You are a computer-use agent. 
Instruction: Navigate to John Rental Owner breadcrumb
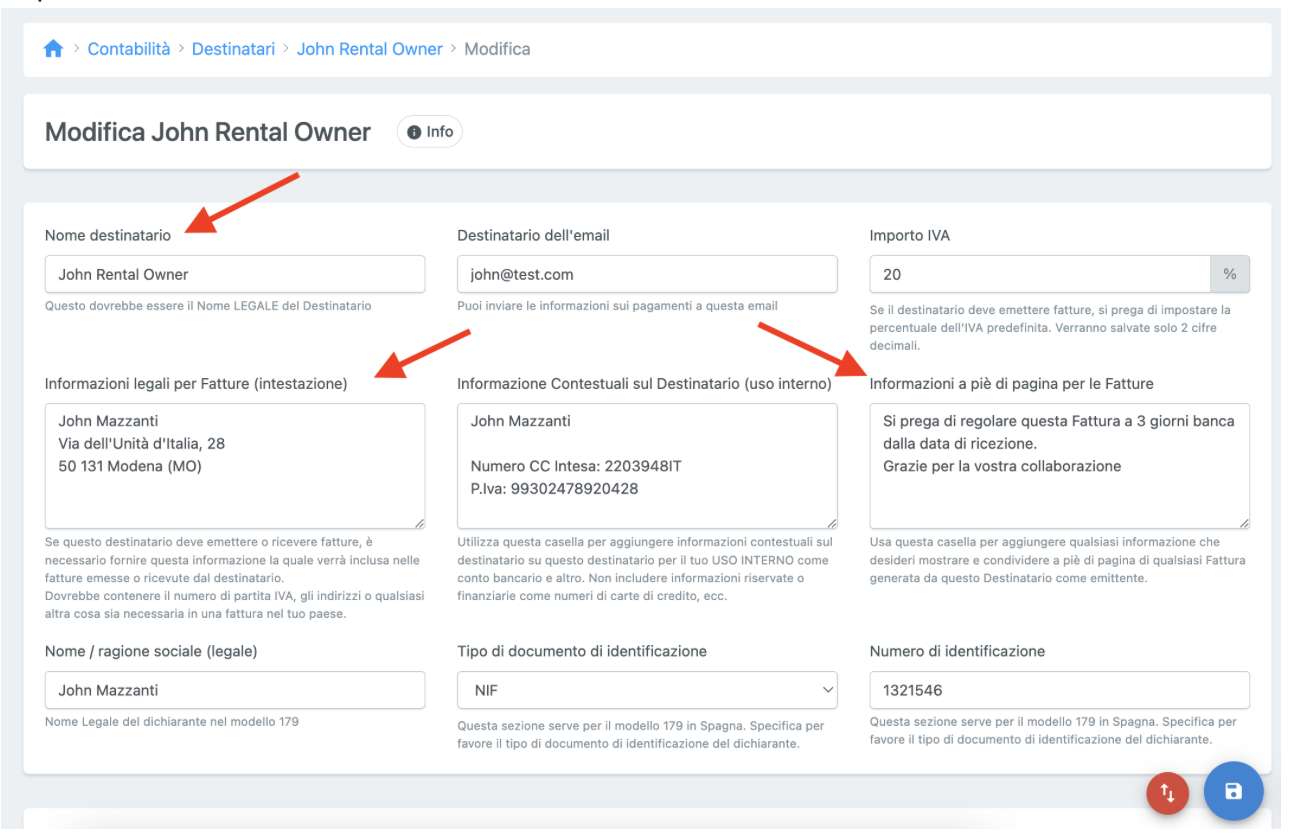click(369, 49)
